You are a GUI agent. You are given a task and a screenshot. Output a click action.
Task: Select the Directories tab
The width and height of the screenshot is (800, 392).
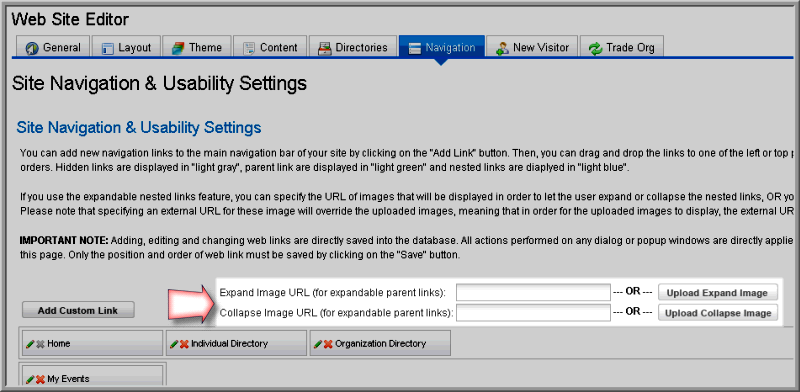click(353, 47)
